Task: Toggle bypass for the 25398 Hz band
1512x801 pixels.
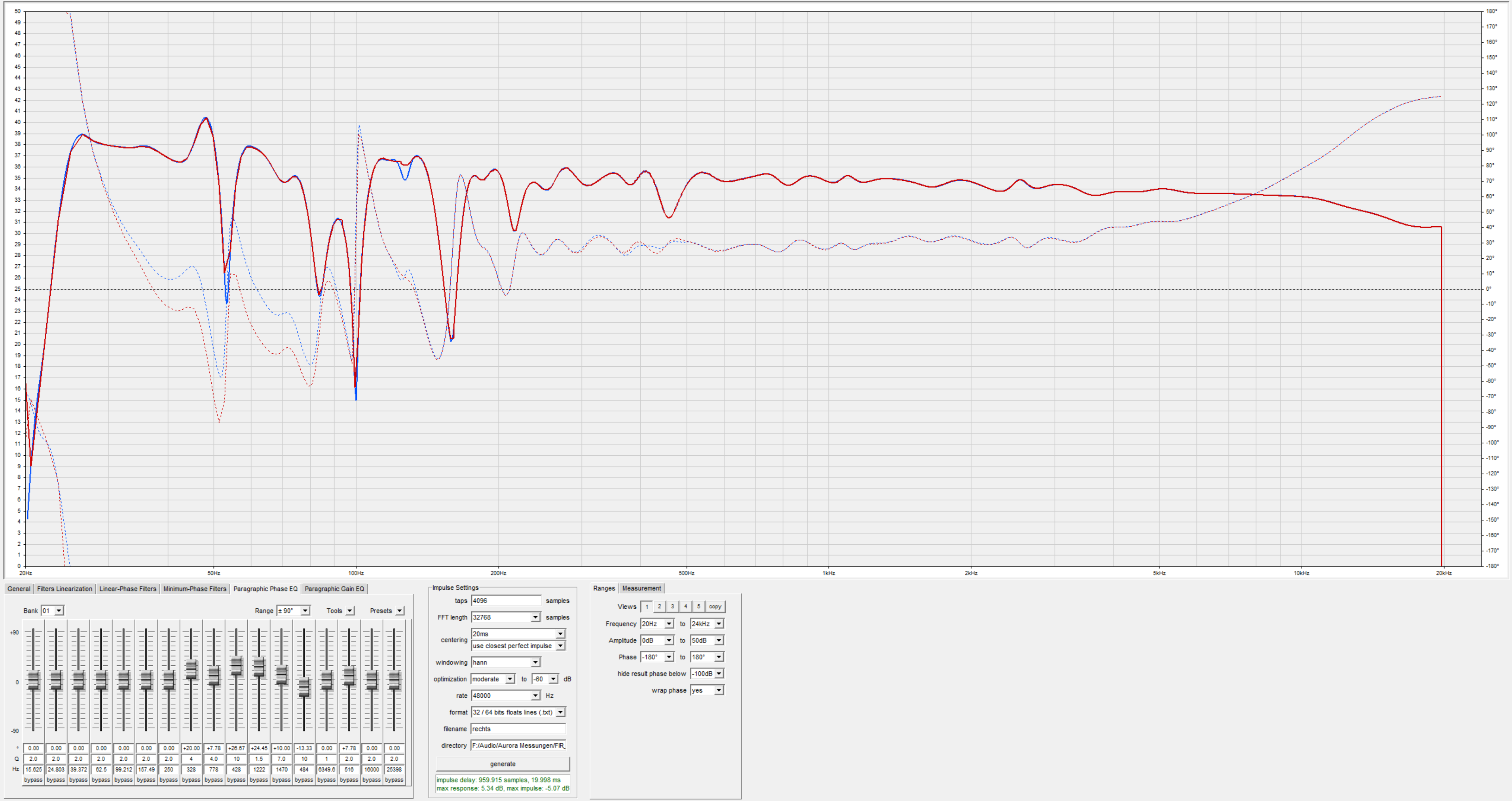Action: coord(395,780)
